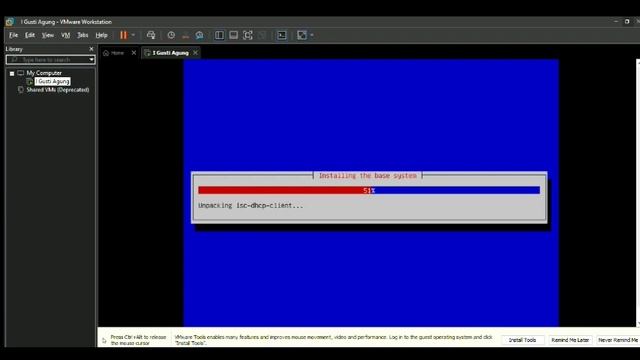The image size is (640, 360).
Task: Open the File menu
Action: pos(13,35)
